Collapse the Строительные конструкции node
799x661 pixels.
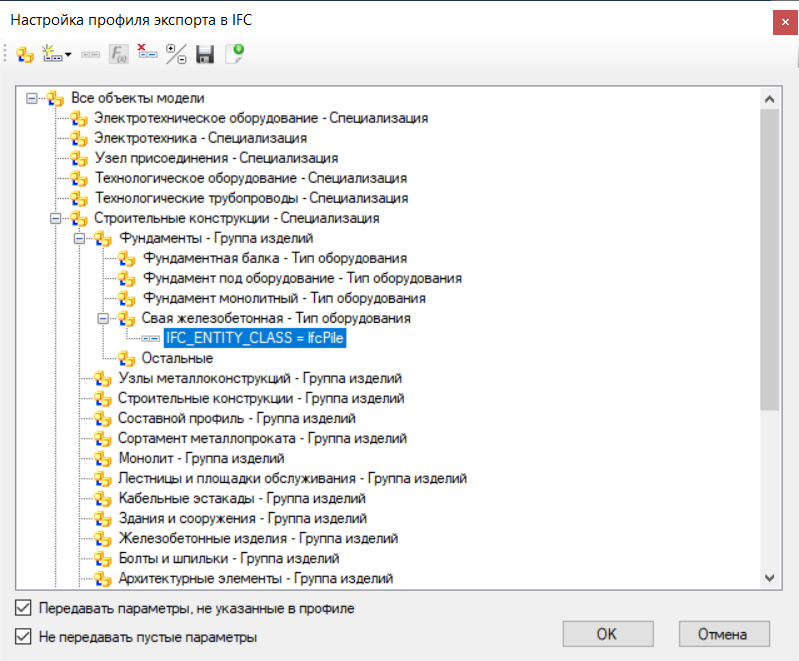[x=57, y=218]
